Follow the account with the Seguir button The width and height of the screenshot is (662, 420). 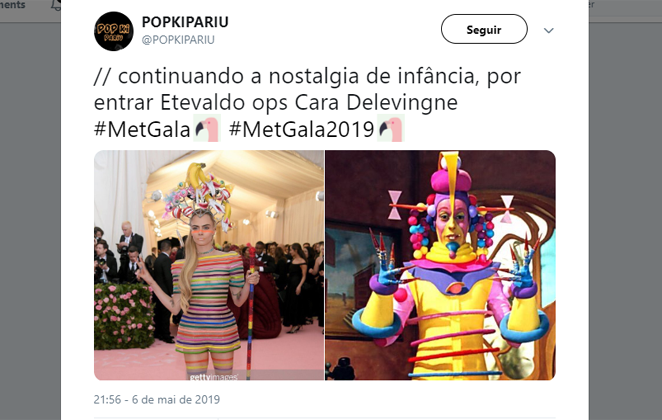[x=484, y=29]
